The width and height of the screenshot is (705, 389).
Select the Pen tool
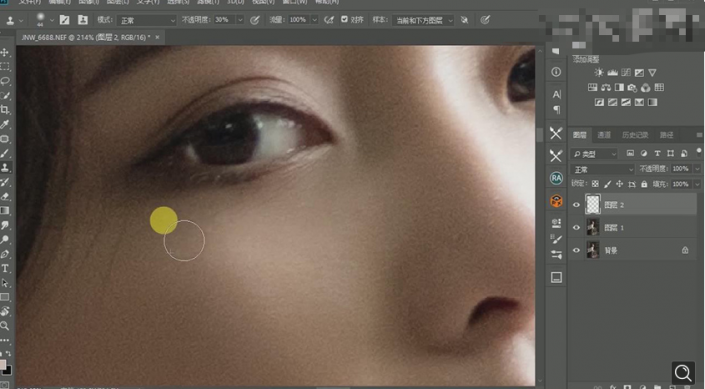tap(5, 254)
